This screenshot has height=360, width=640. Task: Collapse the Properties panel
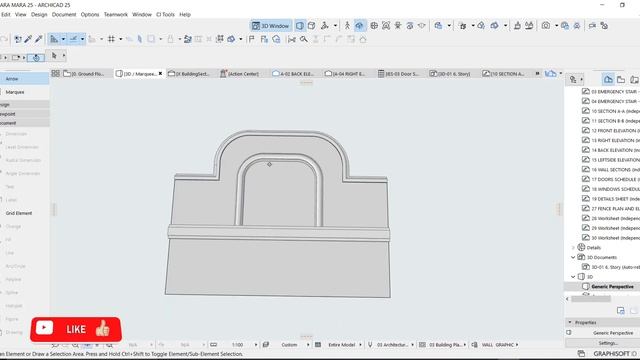[x=570, y=322]
